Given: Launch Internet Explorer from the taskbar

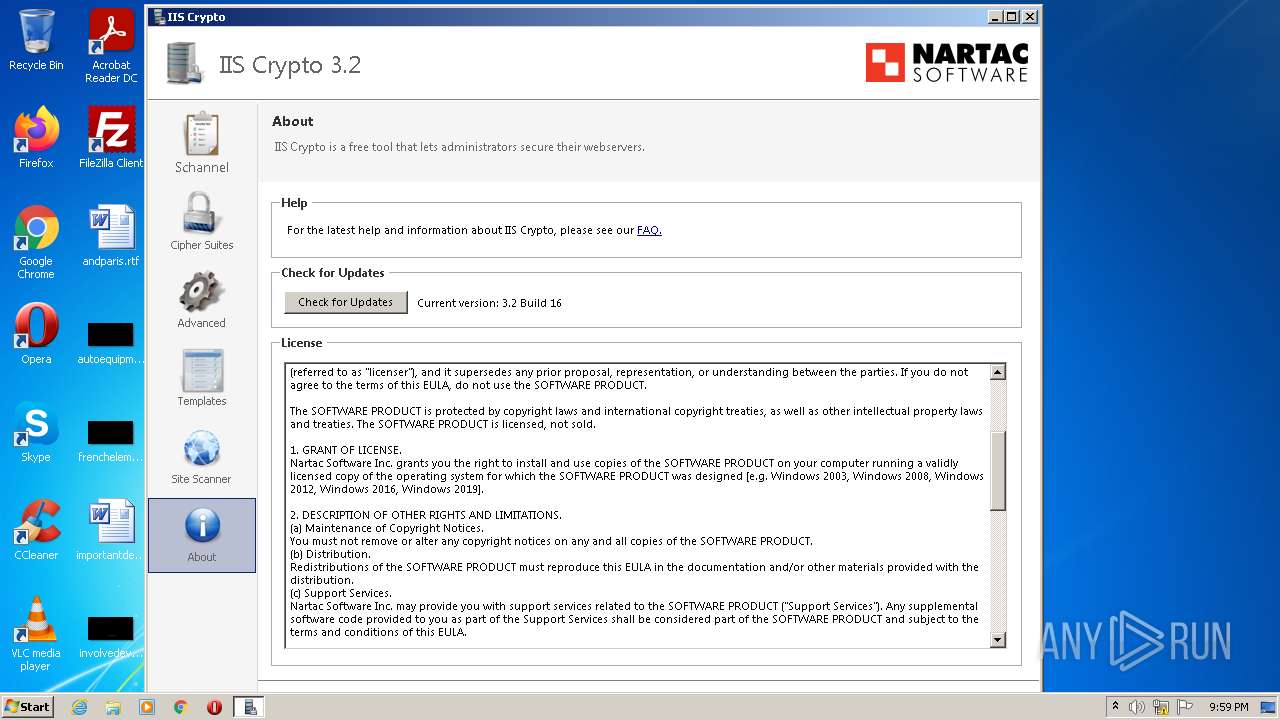Looking at the screenshot, I should pos(79,707).
